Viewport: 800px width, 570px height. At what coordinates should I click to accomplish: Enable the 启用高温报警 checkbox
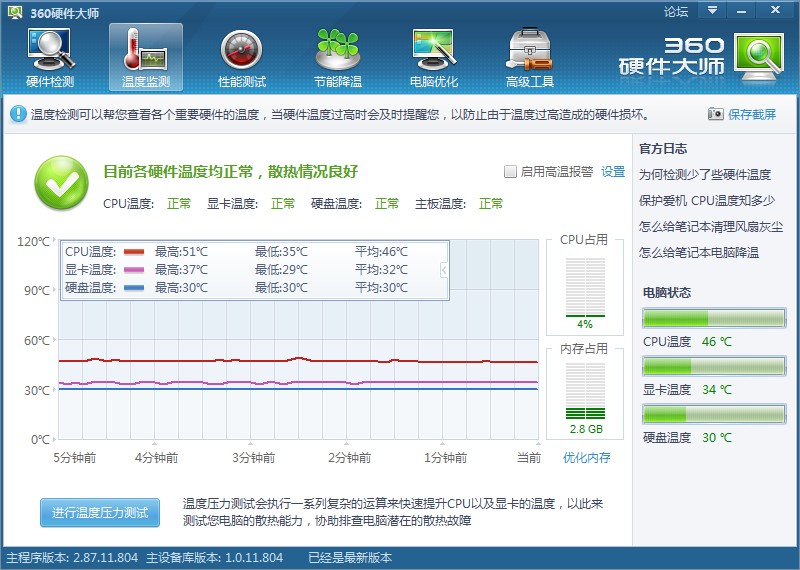(510, 172)
